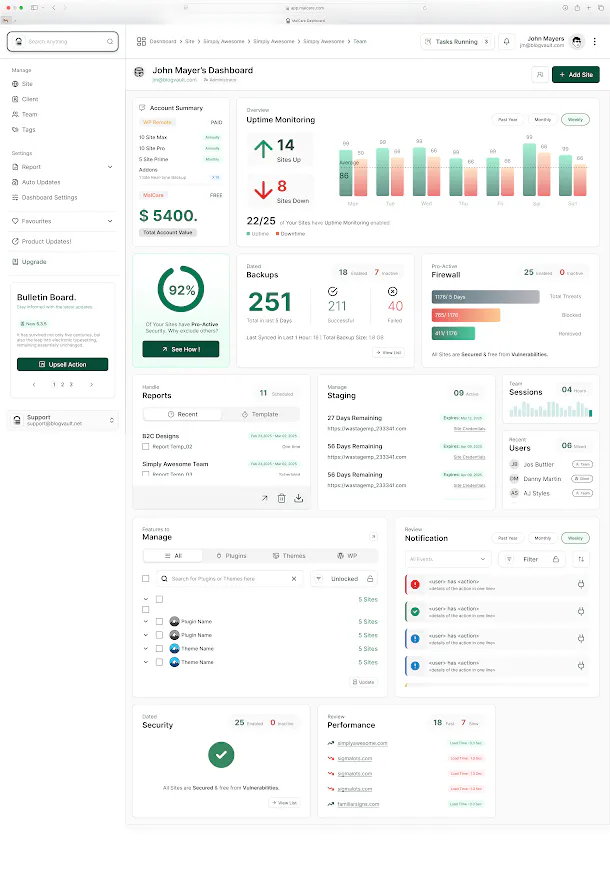Image resolution: width=610 pixels, height=876 pixels.
Task: Open Tasks Running indicator
Action: click(457, 41)
